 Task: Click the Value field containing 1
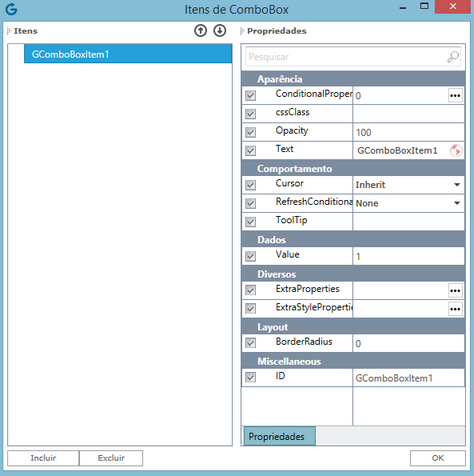pos(408,256)
